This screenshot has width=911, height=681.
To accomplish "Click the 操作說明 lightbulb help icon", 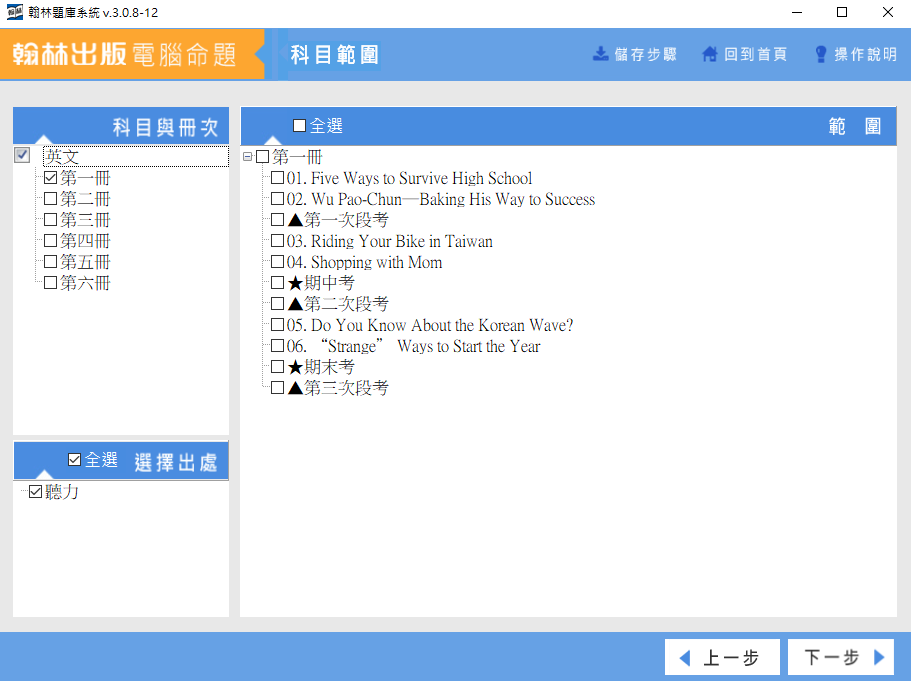I will pyautogui.click(x=821, y=54).
